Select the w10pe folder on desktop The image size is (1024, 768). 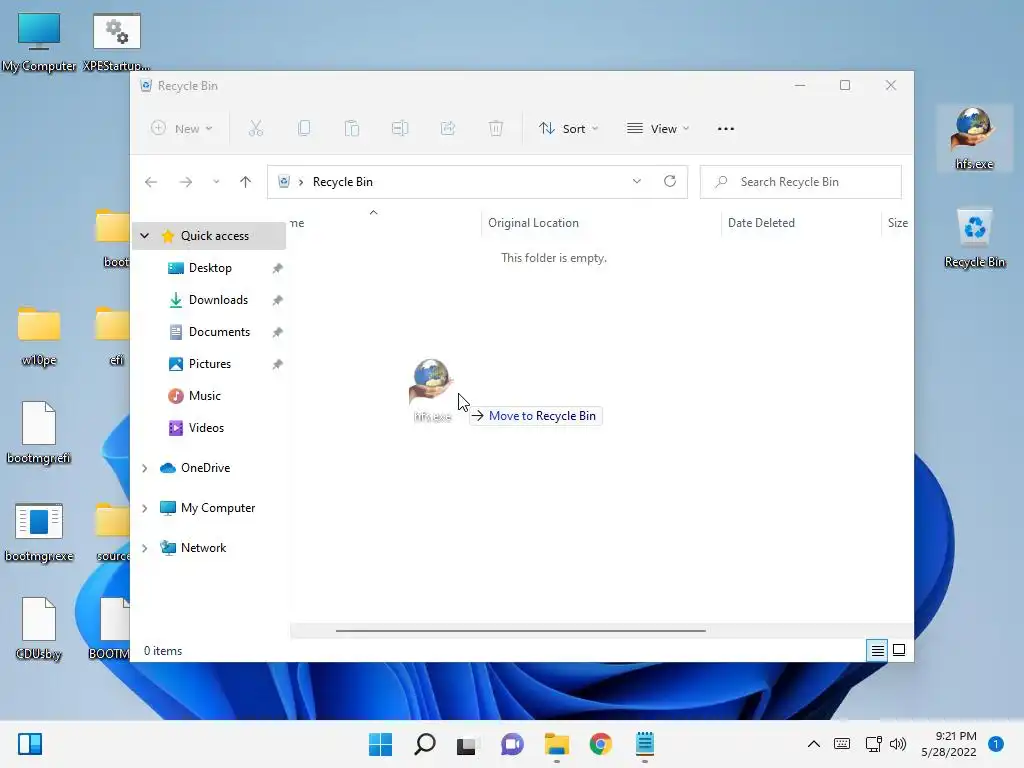pyautogui.click(x=39, y=337)
